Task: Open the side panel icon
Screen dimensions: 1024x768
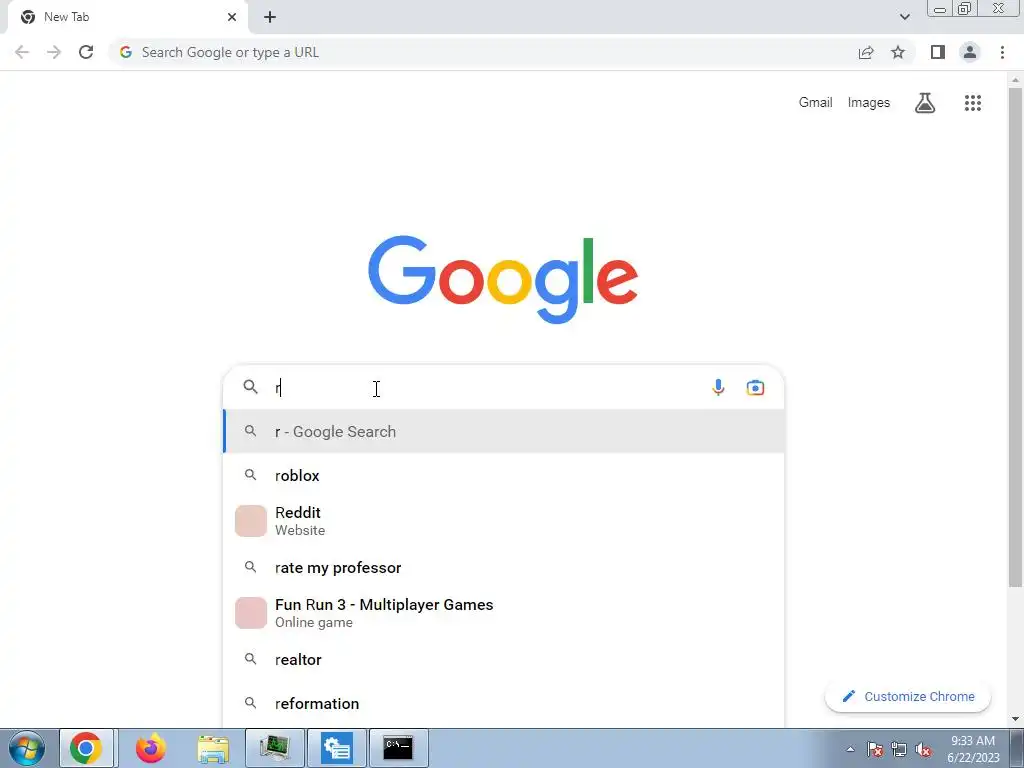Action: [938, 52]
